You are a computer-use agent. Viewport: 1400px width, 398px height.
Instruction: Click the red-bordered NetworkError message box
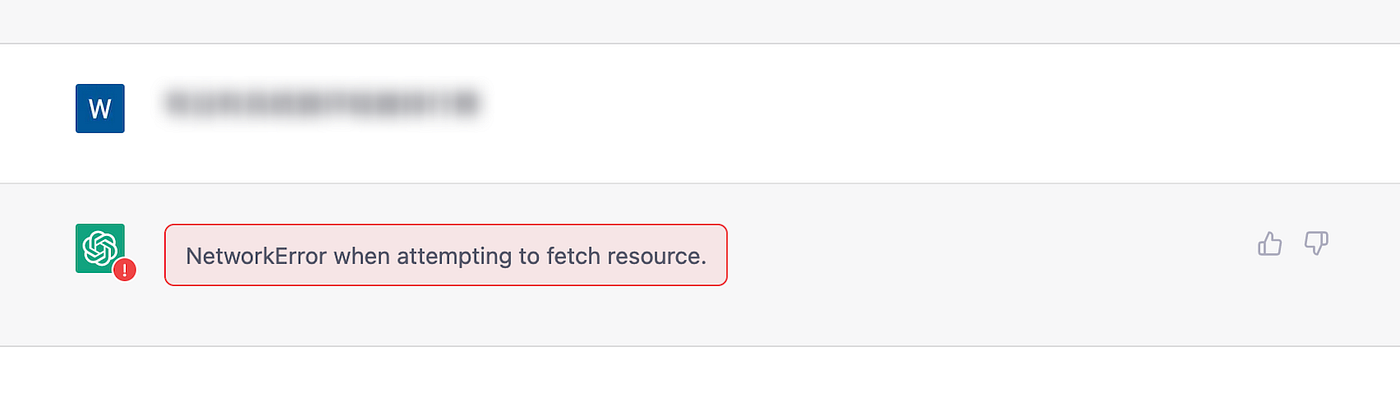coord(446,255)
